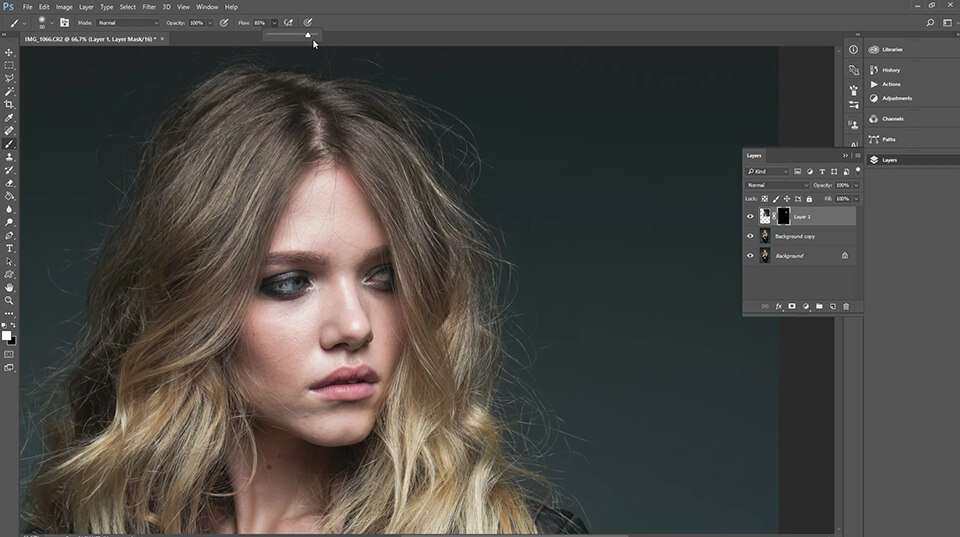
Task: Select the History Brush tool
Action: coord(9,170)
